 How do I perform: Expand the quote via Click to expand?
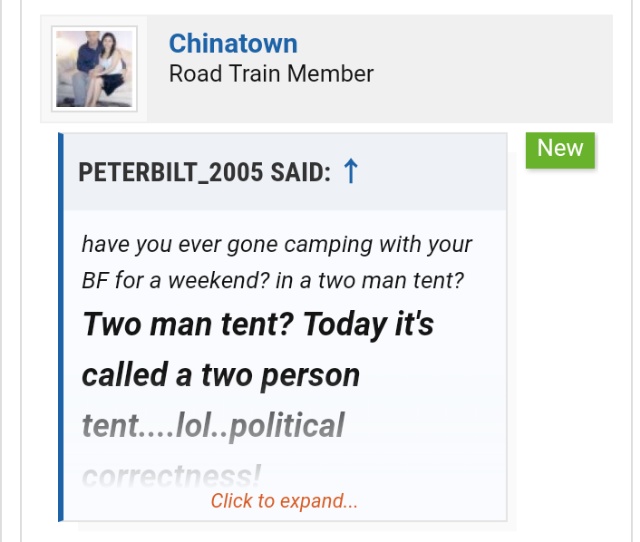click(284, 501)
